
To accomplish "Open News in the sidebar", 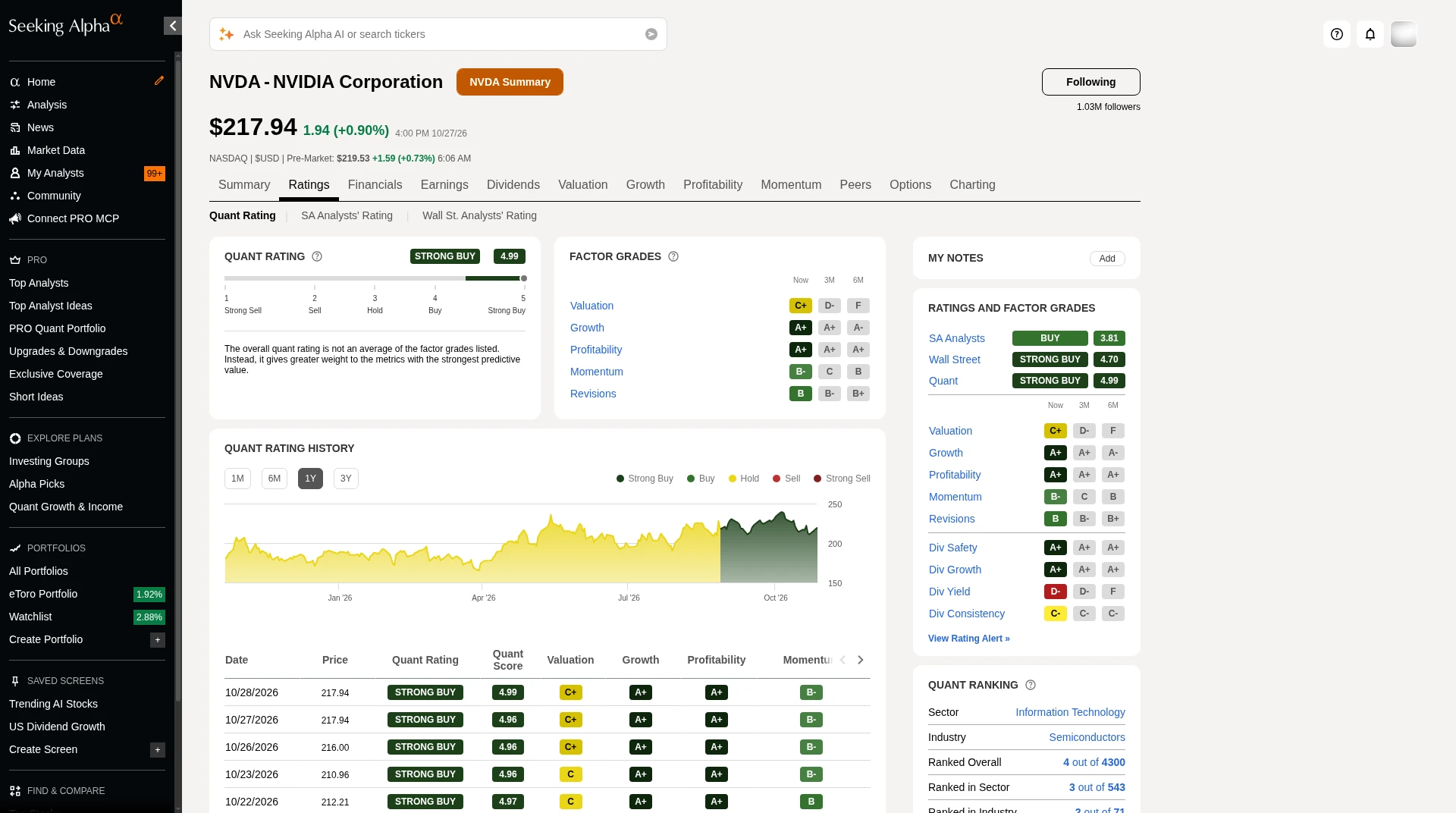I will coord(40,127).
